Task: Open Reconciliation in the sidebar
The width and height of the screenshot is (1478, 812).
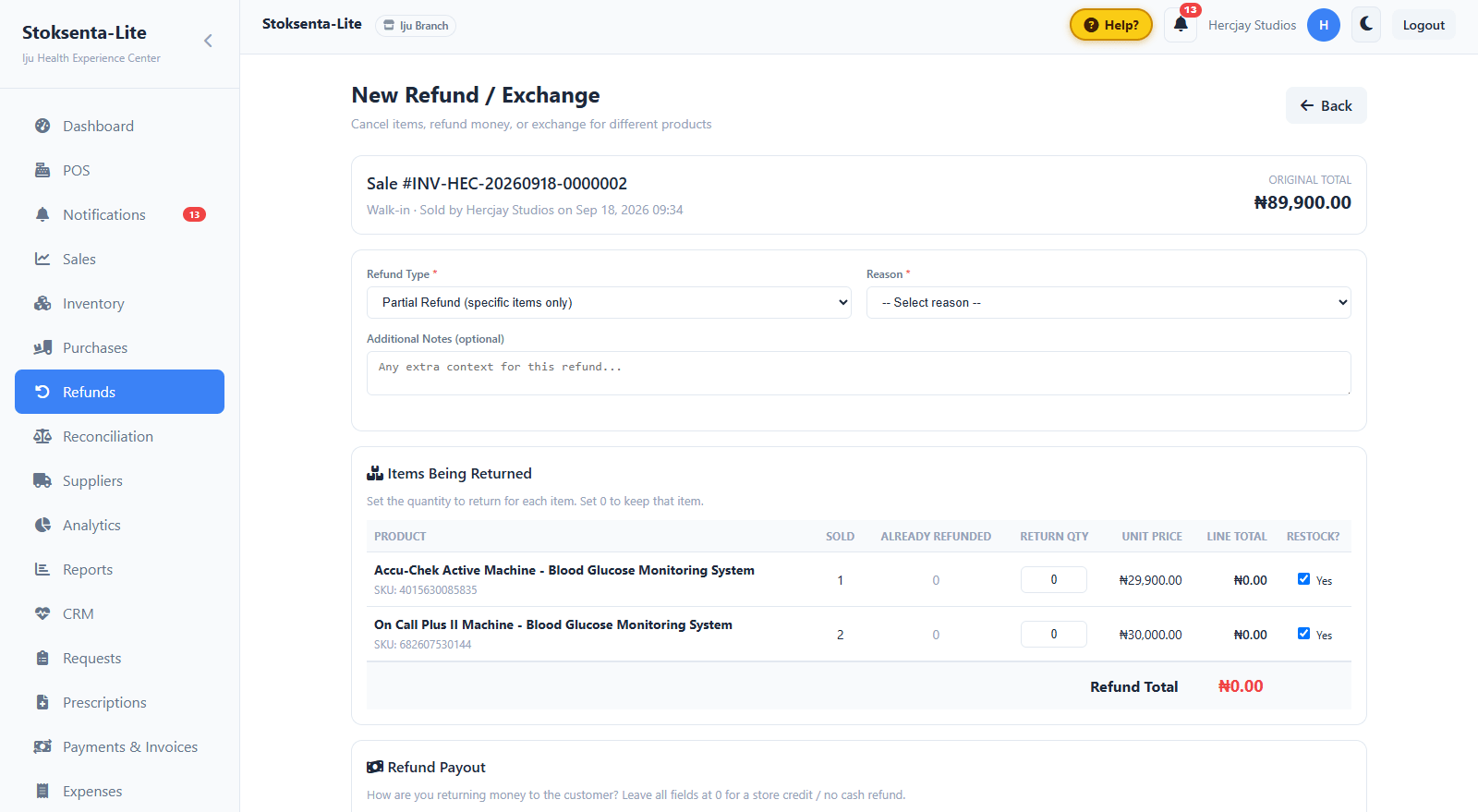Action: tap(119, 436)
